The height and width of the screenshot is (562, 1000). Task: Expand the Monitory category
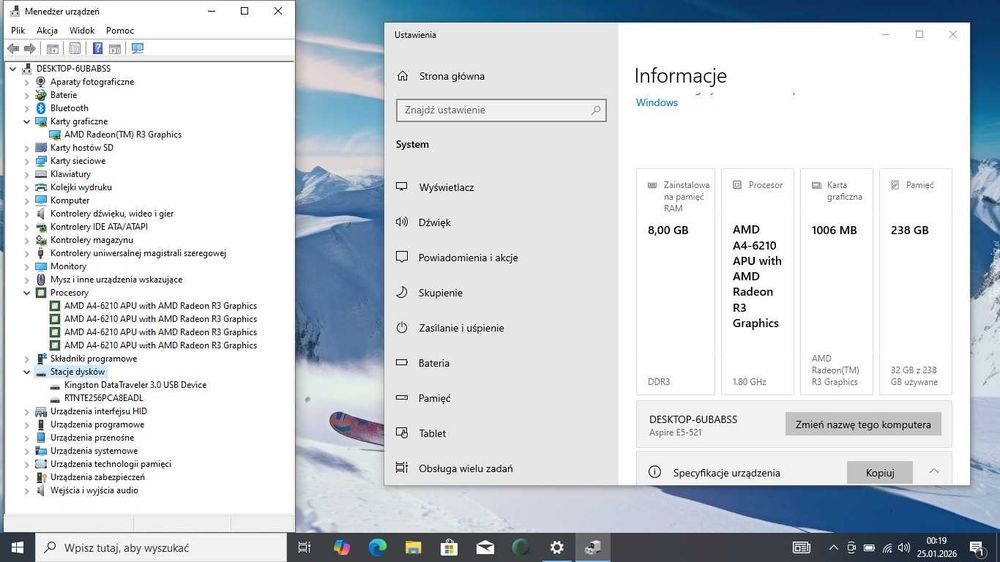click(x=27, y=266)
